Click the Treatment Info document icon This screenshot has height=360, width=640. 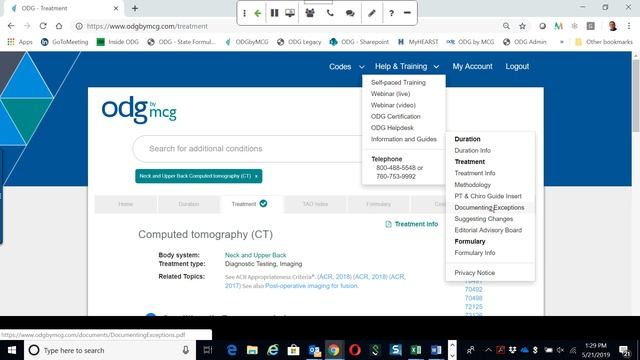coord(388,224)
